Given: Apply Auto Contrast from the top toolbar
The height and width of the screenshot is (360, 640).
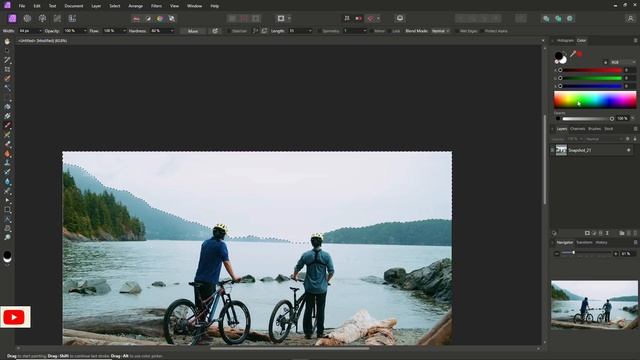Looking at the screenshot, I should [148, 18].
